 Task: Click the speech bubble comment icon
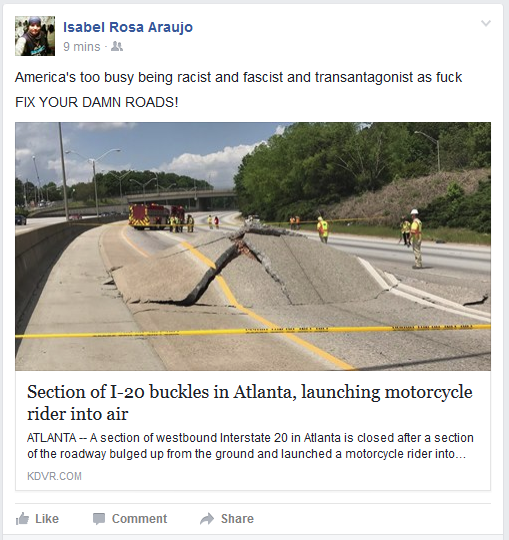tap(99, 519)
